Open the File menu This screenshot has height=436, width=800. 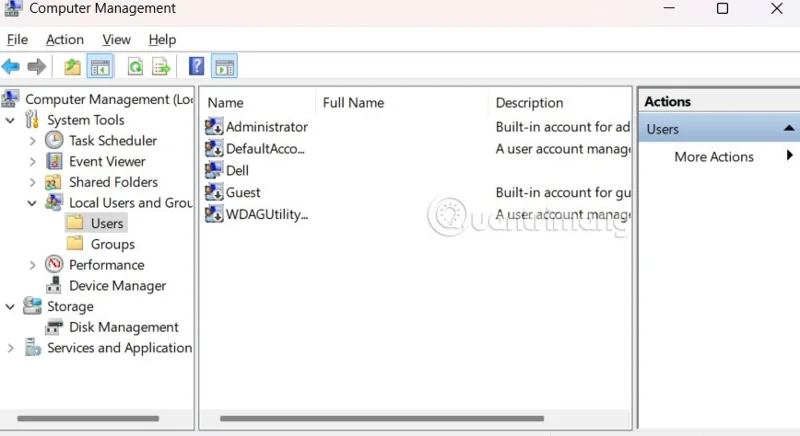pyautogui.click(x=17, y=40)
